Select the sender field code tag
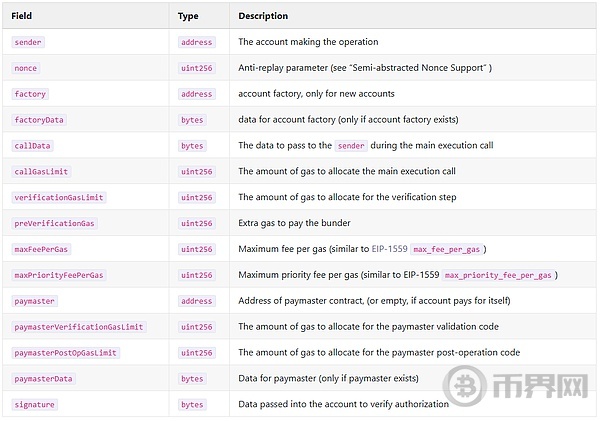Screen dimensions: 600x421 click(x=28, y=42)
